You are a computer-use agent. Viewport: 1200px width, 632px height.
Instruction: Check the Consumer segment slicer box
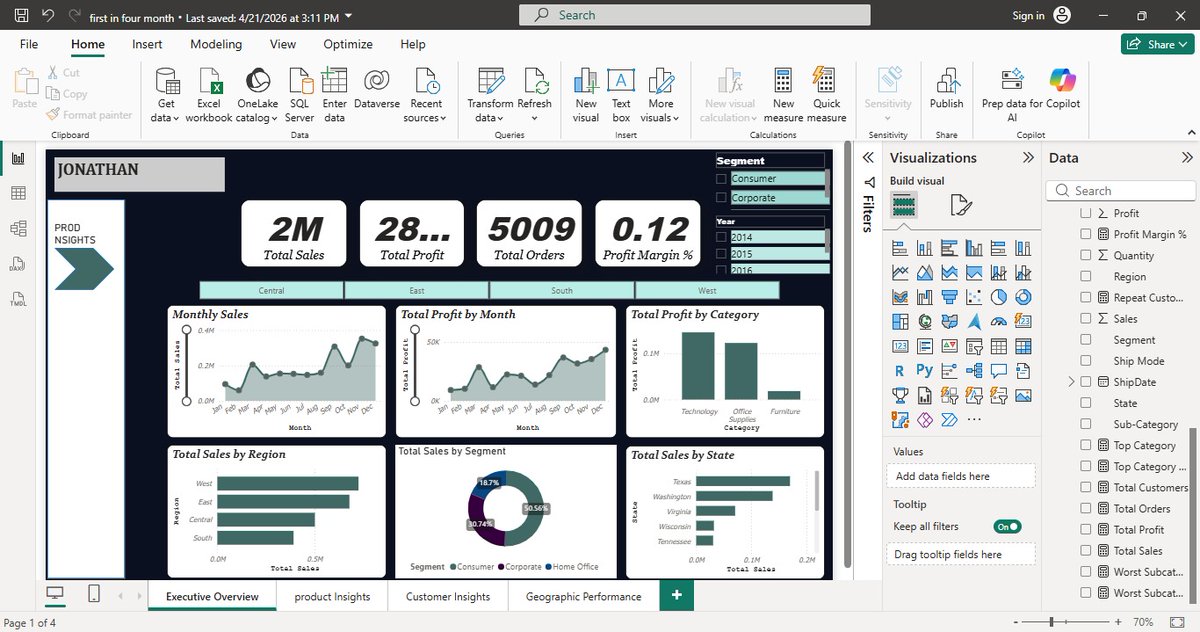(722, 179)
